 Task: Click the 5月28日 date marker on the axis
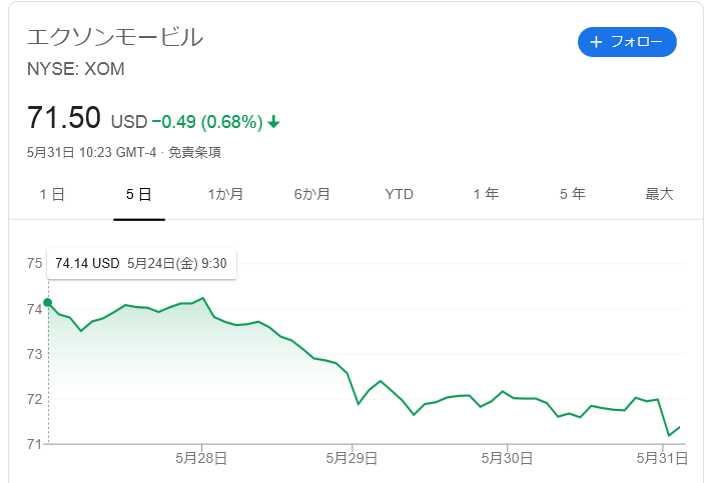tap(201, 458)
